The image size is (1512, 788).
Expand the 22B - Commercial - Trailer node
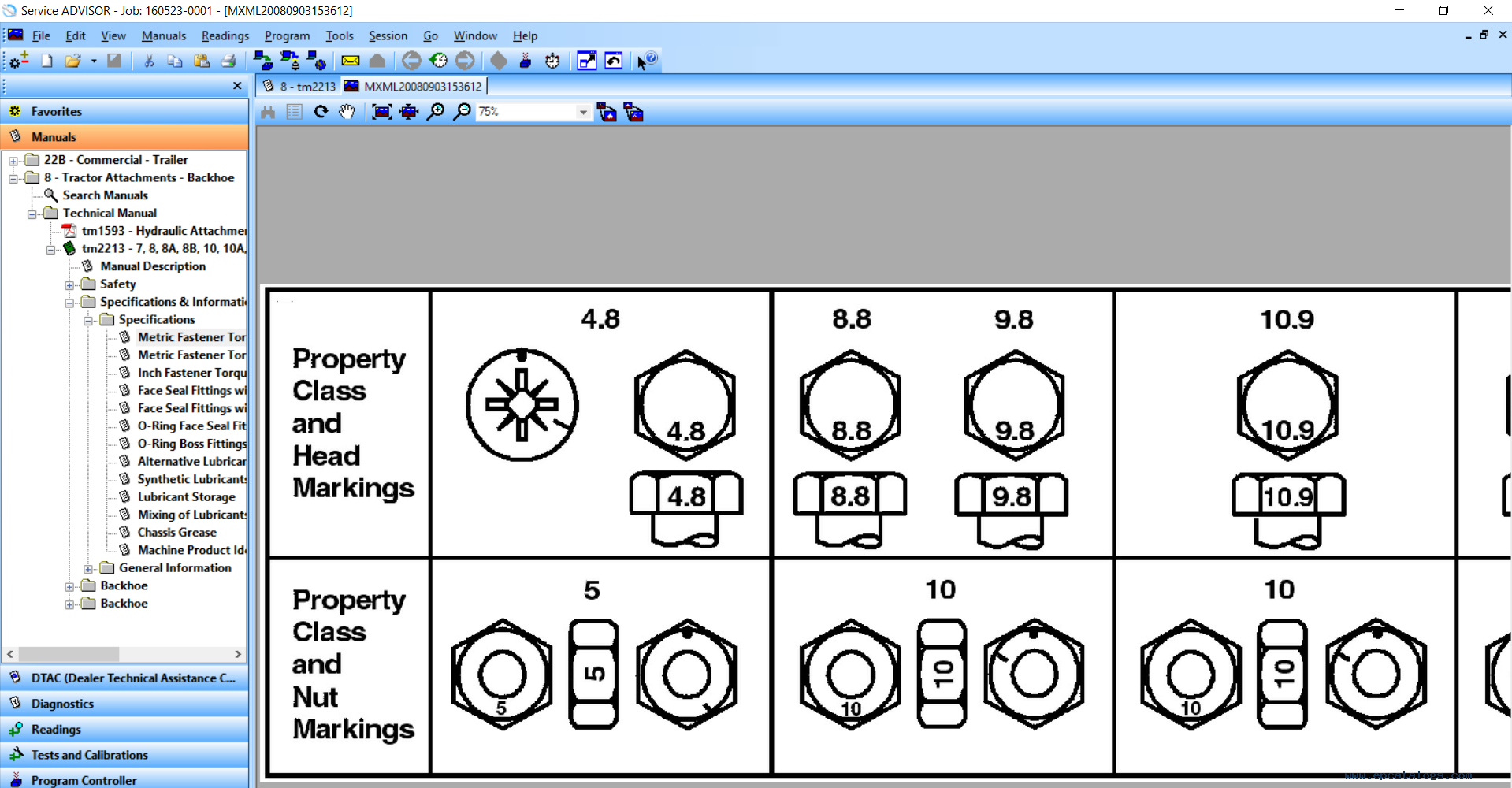13,161
